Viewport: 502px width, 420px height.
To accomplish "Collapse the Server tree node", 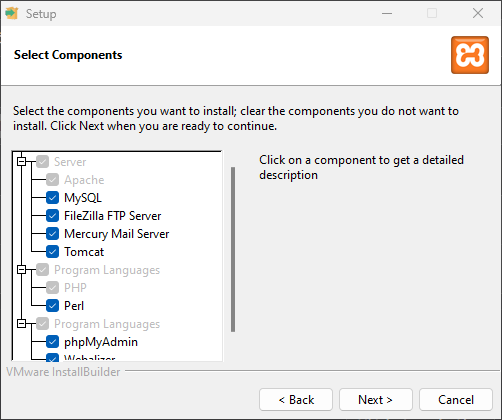I will tap(21, 162).
